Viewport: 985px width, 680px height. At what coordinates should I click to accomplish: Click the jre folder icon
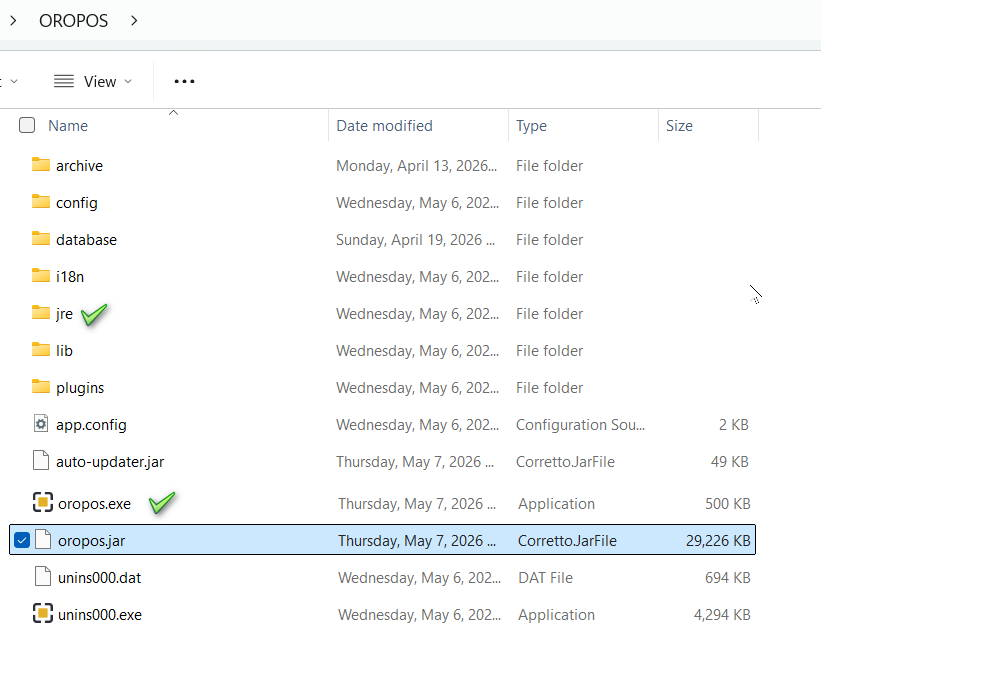[x=41, y=312]
